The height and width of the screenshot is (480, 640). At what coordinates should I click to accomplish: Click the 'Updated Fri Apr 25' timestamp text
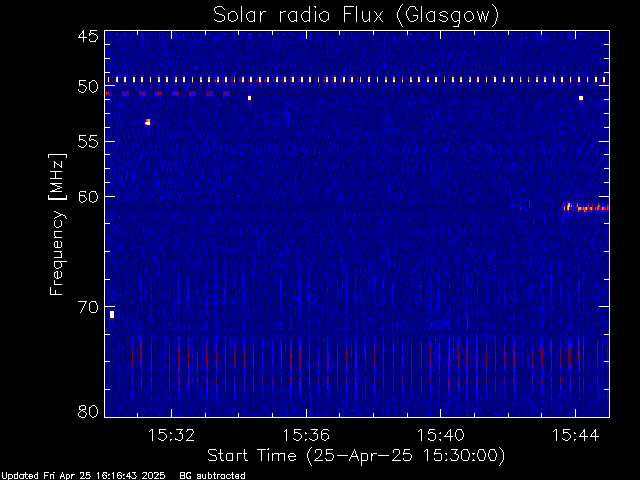tap(83, 476)
